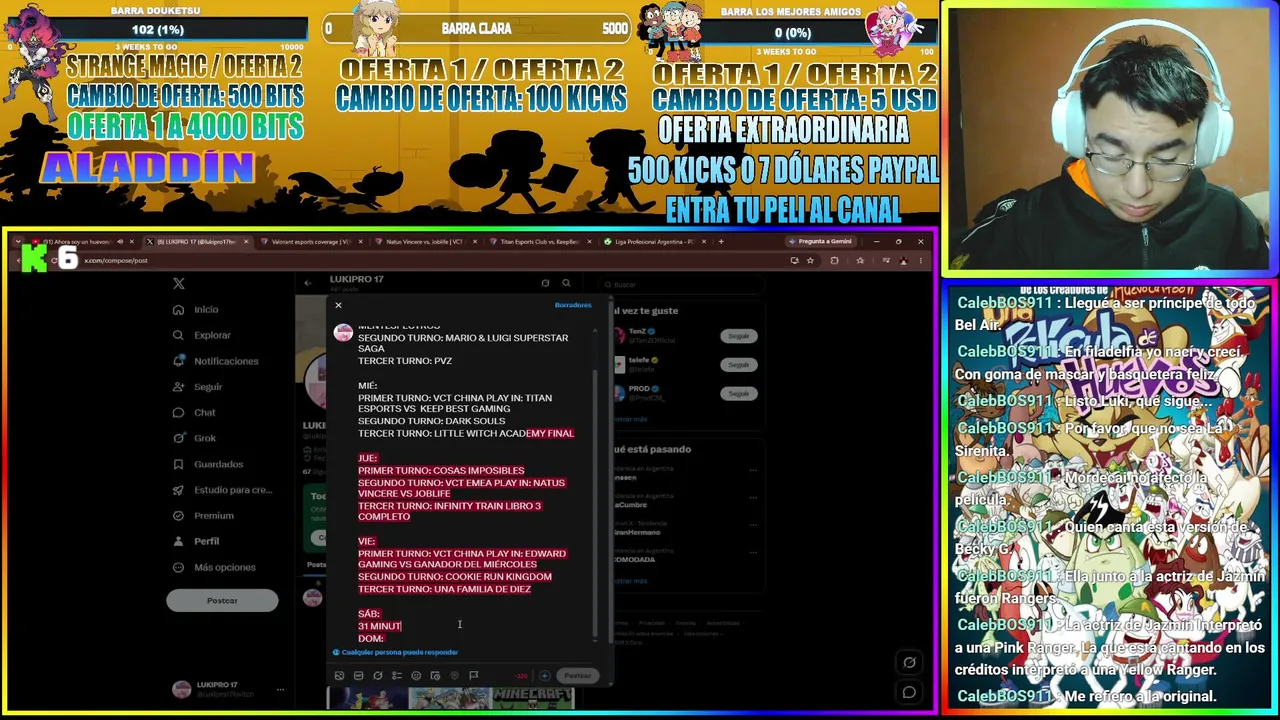The image size is (1280, 720).
Task: Bookmark this page with the star icon
Action: tap(810, 261)
